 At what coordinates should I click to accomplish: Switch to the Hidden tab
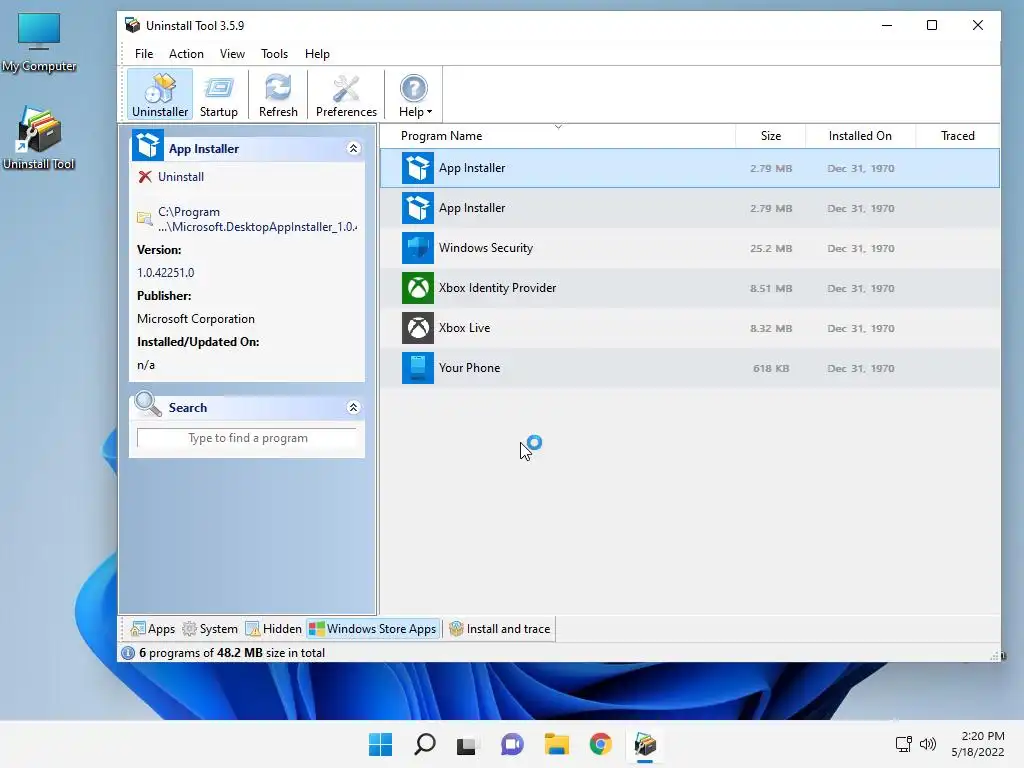[274, 629]
